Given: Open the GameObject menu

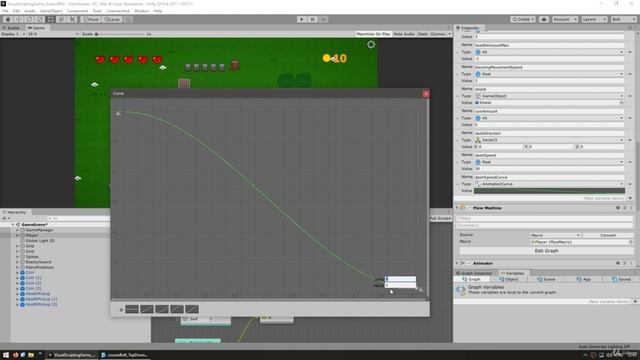Looking at the screenshot, I should (51, 11).
